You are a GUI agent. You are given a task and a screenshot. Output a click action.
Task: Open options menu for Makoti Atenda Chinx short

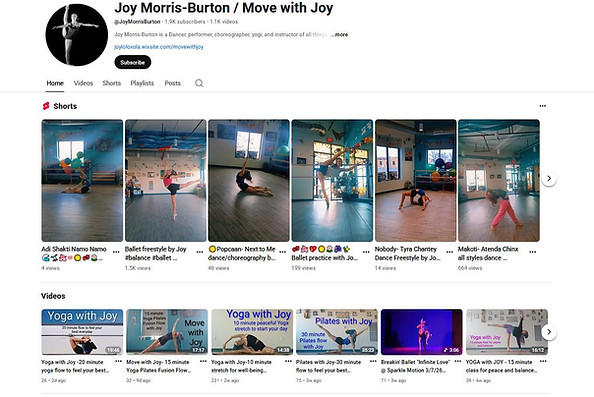tap(533, 252)
